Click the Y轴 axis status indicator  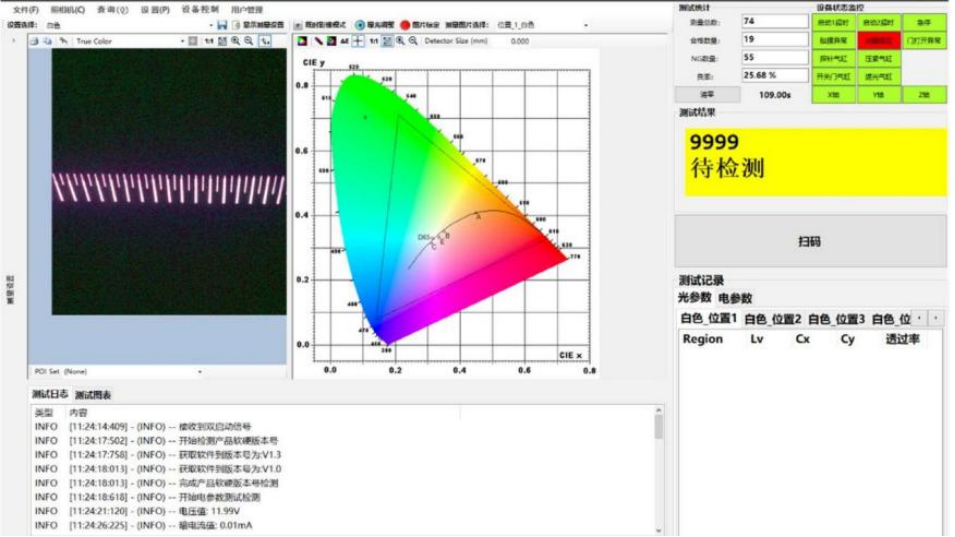(x=879, y=95)
